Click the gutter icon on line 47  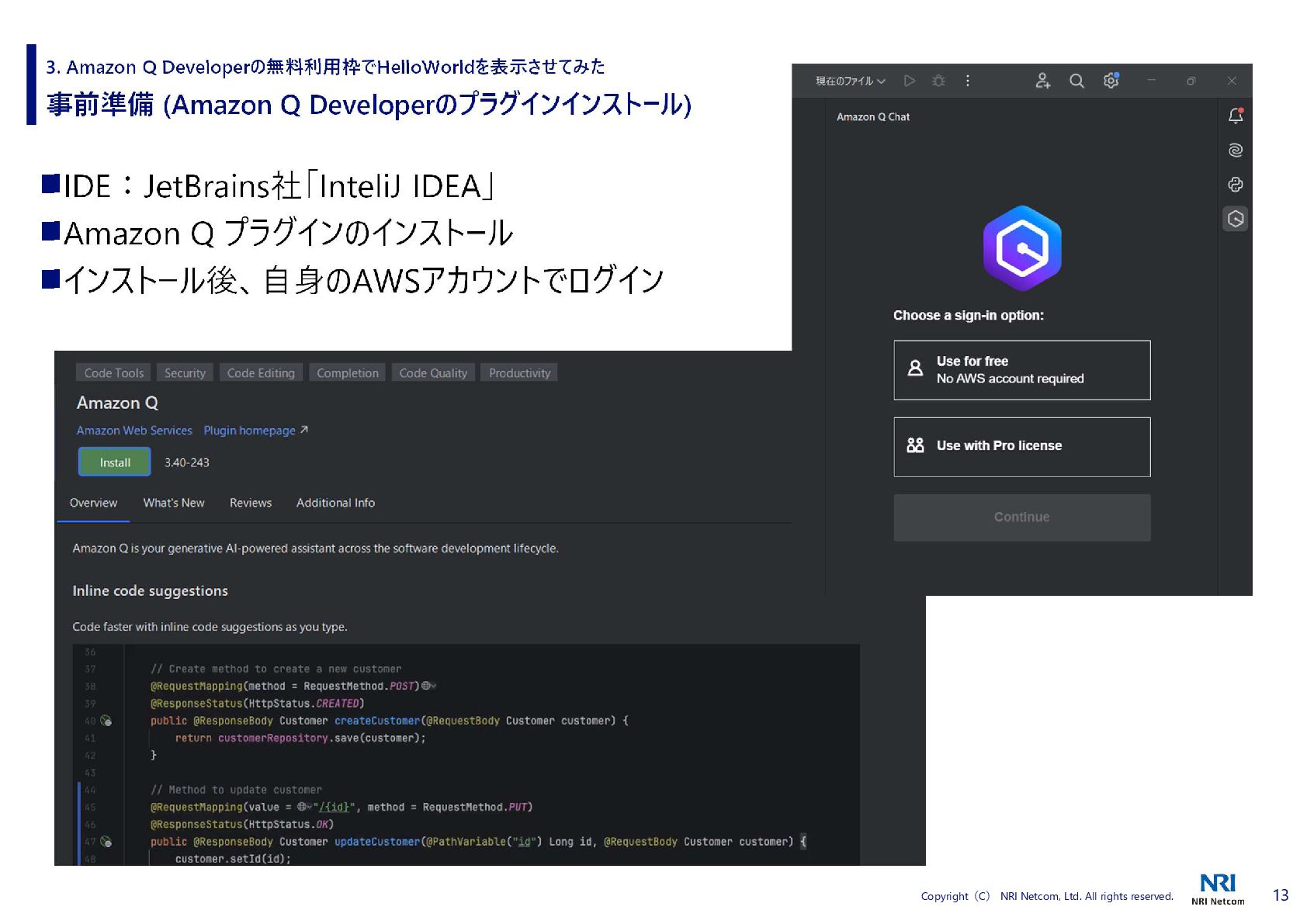[x=106, y=842]
